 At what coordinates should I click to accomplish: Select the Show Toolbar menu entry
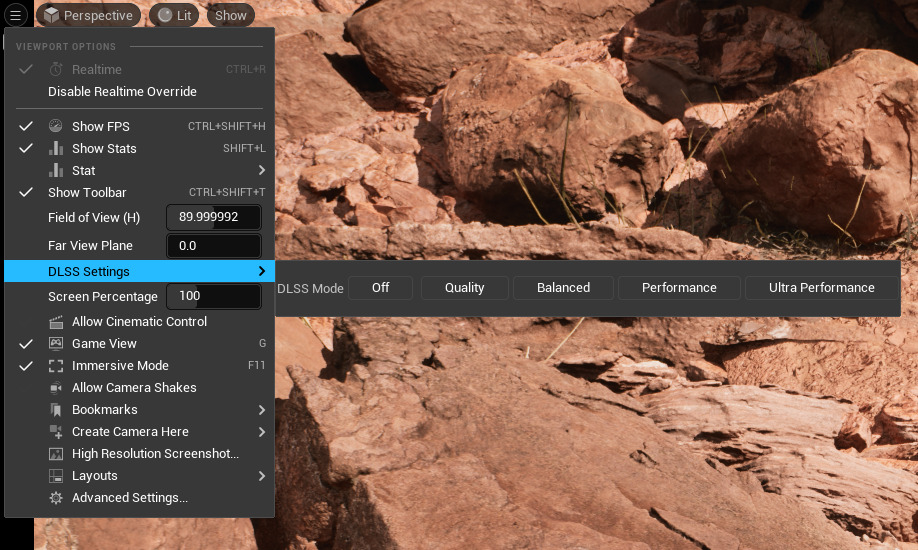coord(139,192)
